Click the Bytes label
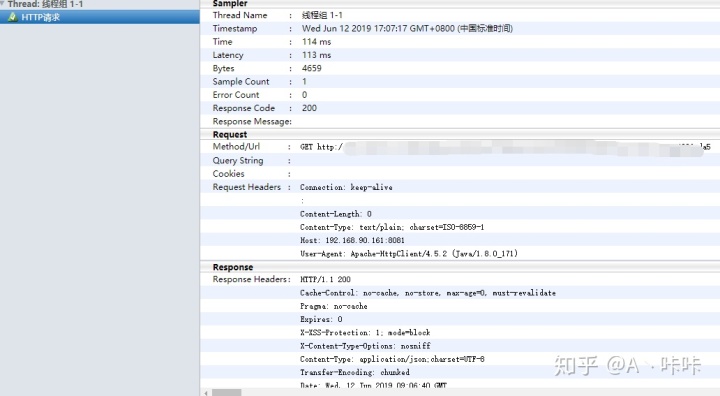 click(x=223, y=68)
